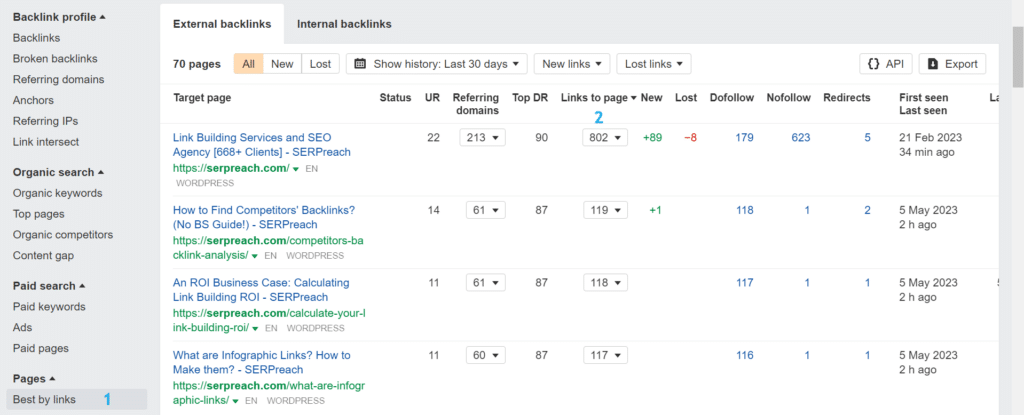Expand URL menu arrow for competitors-backlink-analysis
The width and height of the screenshot is (1024, 415).
[x=255, y=256]
